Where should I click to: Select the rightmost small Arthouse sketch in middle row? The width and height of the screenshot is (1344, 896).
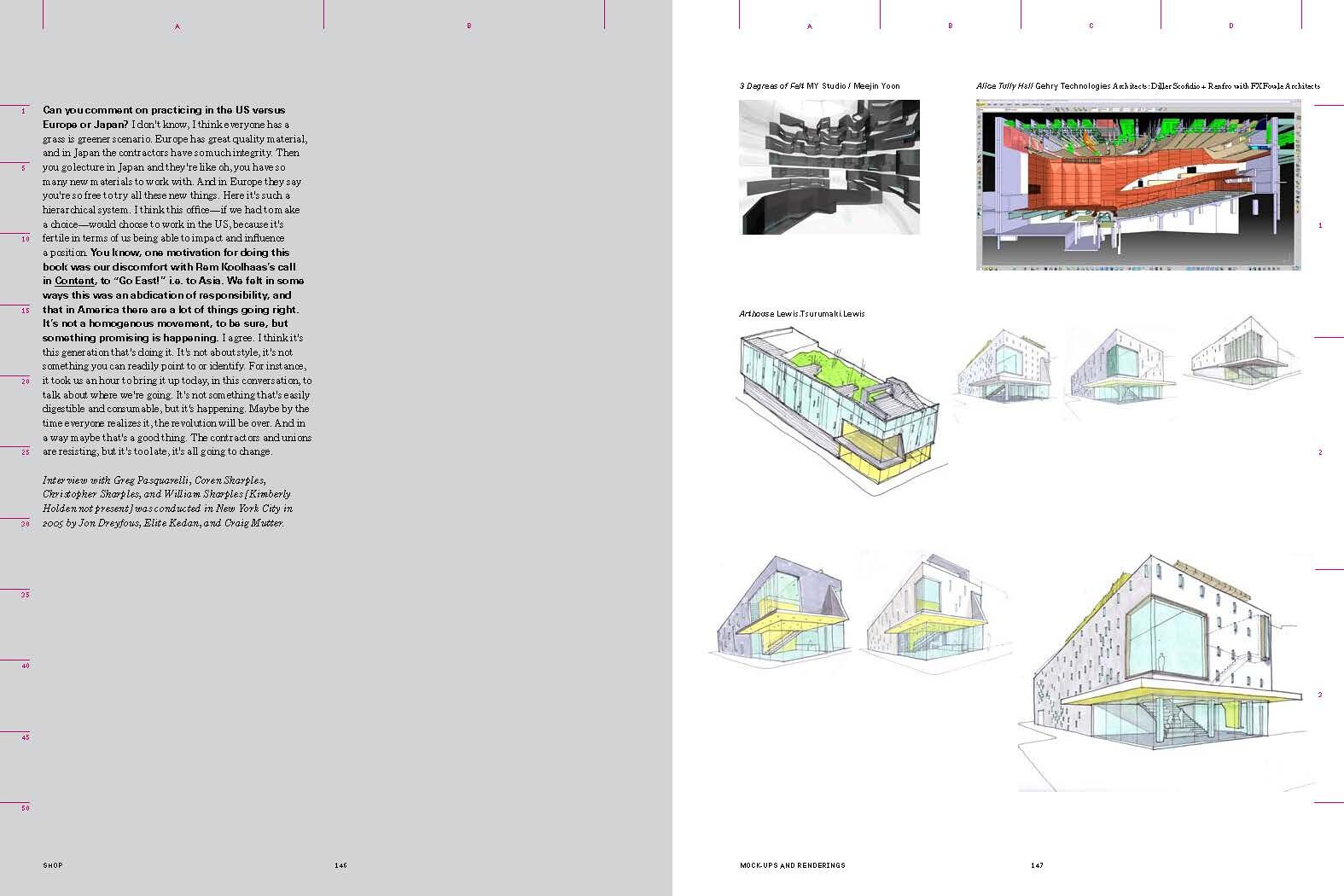(x=1247, y=357)
